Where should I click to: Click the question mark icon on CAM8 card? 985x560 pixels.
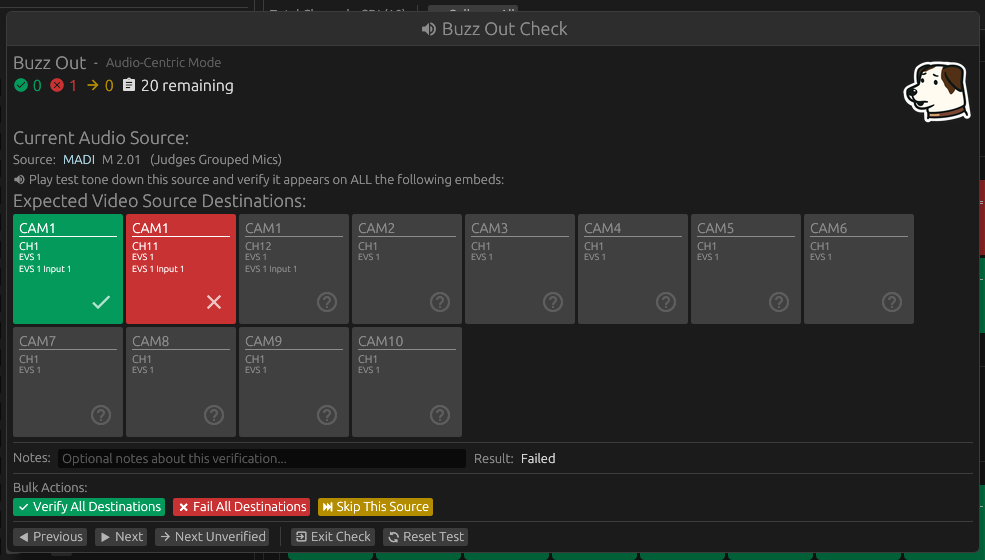pyautogui.click(x=214, y=415)
